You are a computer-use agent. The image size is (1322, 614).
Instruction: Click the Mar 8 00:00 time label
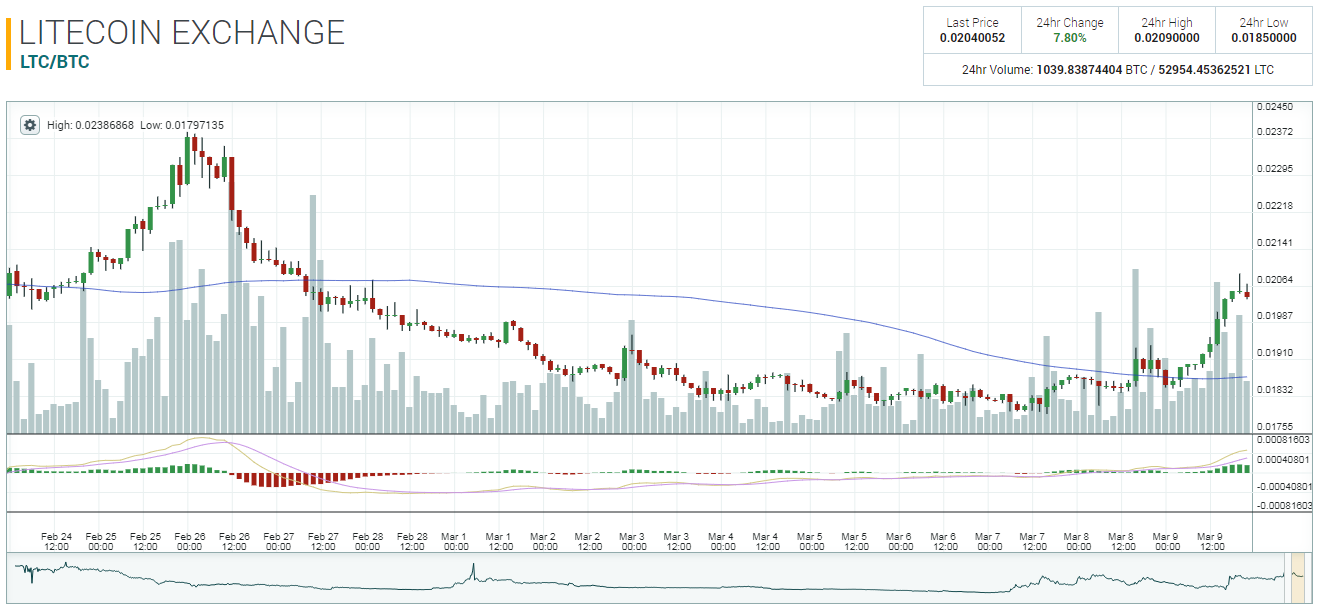point(1078,542)
